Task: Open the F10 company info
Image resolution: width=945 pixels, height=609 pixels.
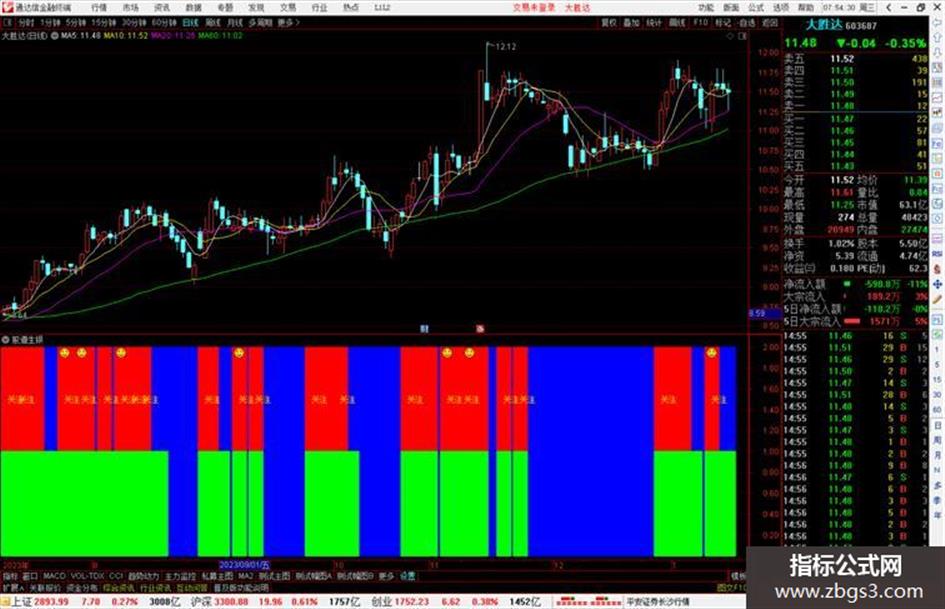Action: [700, 22]
